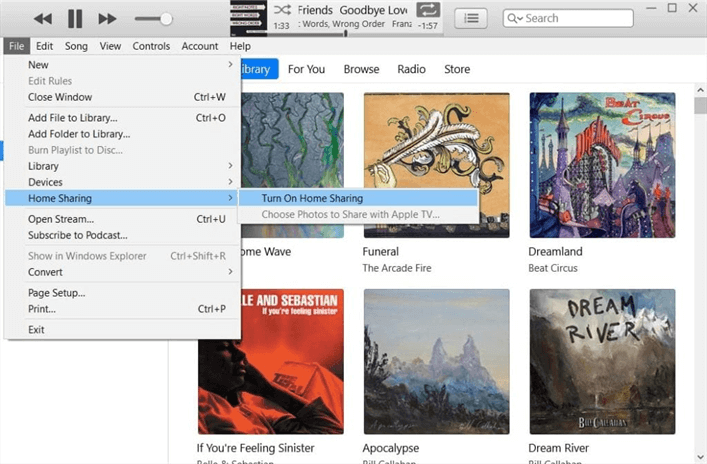Open the View menu
The width and height of the screenshot is (707, 464).
click(110, 46)
